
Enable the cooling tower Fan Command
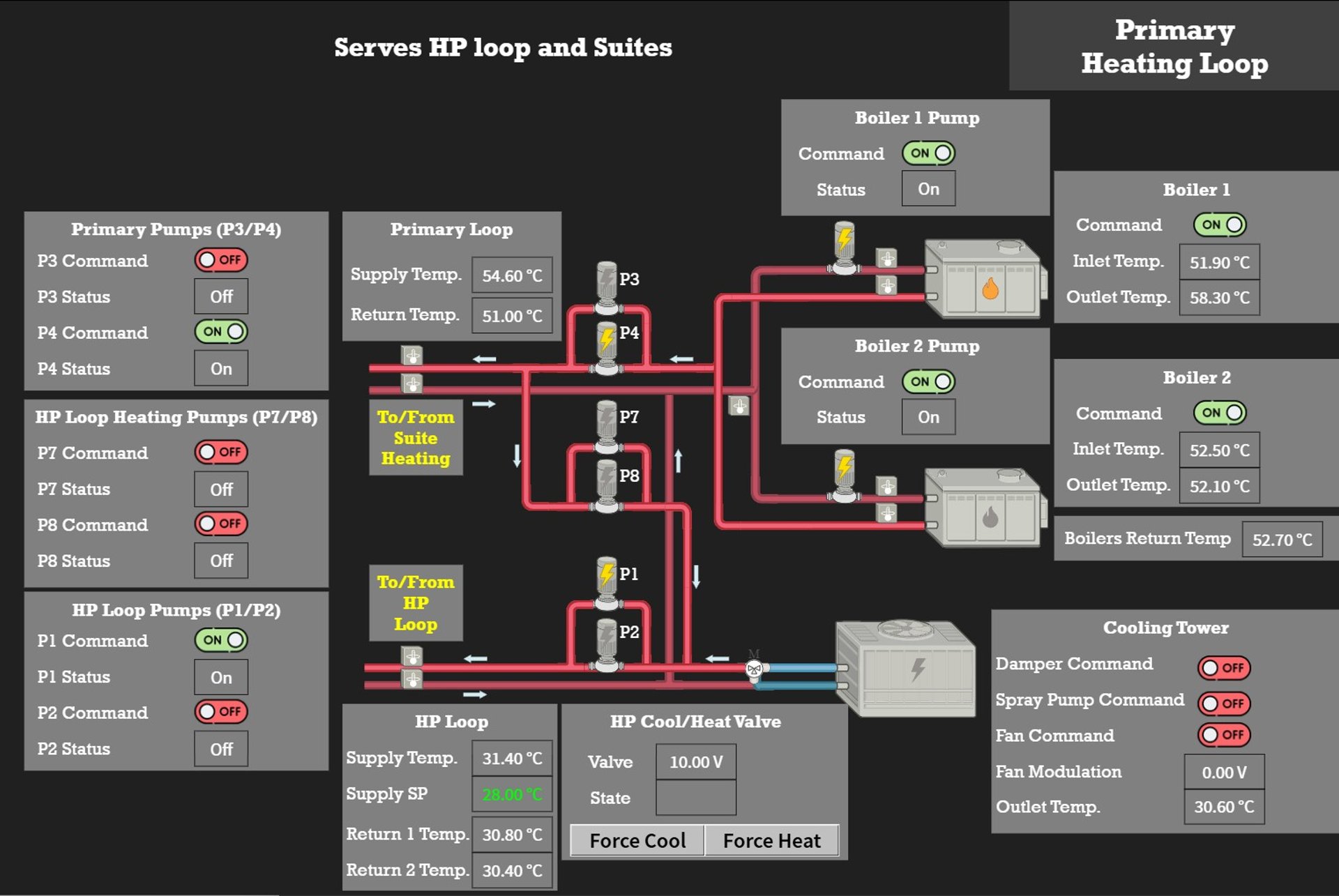pyautogui.click(x=1225, y=735)
